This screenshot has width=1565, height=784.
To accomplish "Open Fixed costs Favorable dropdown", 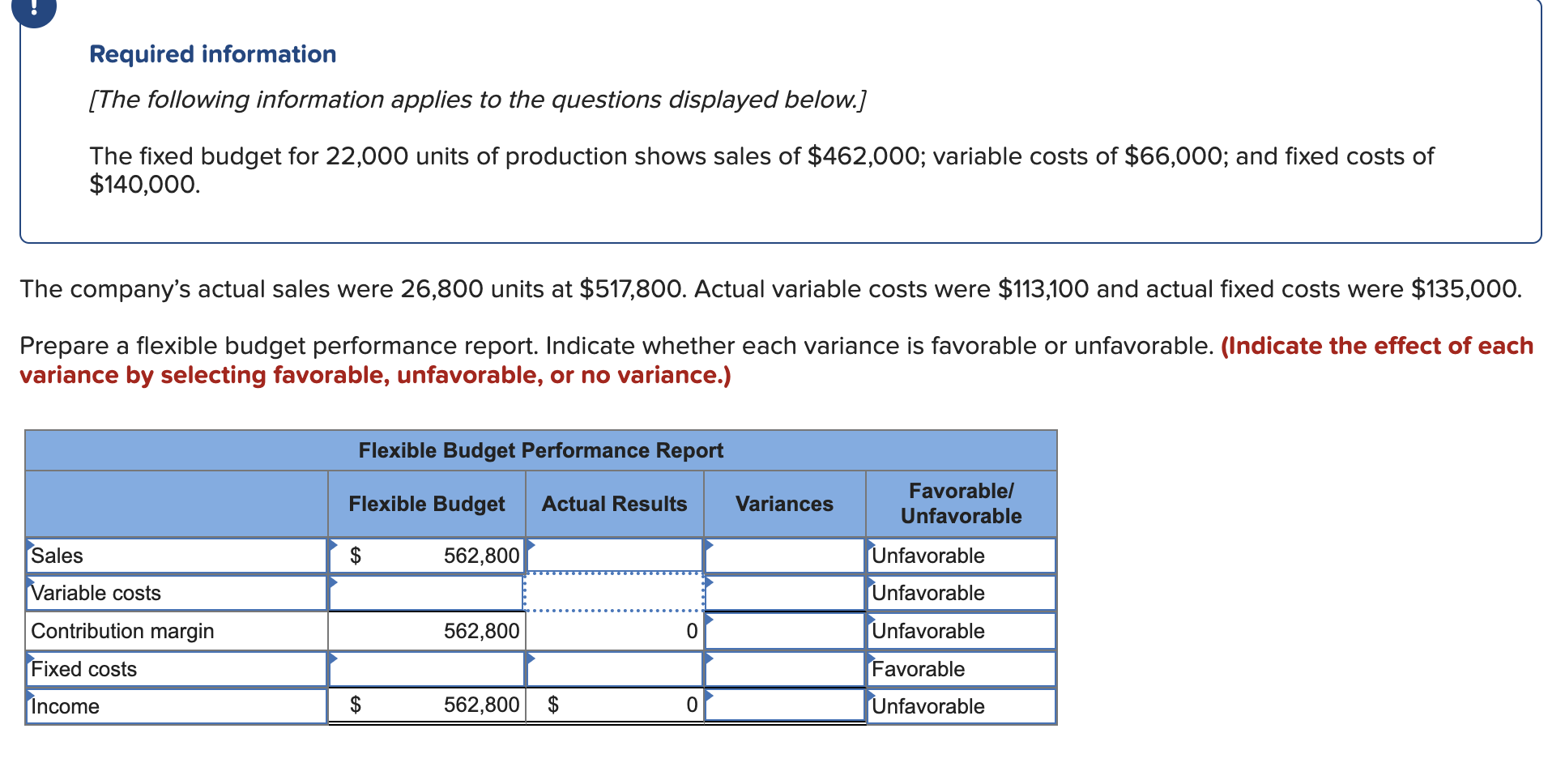I will click(962, 669).
